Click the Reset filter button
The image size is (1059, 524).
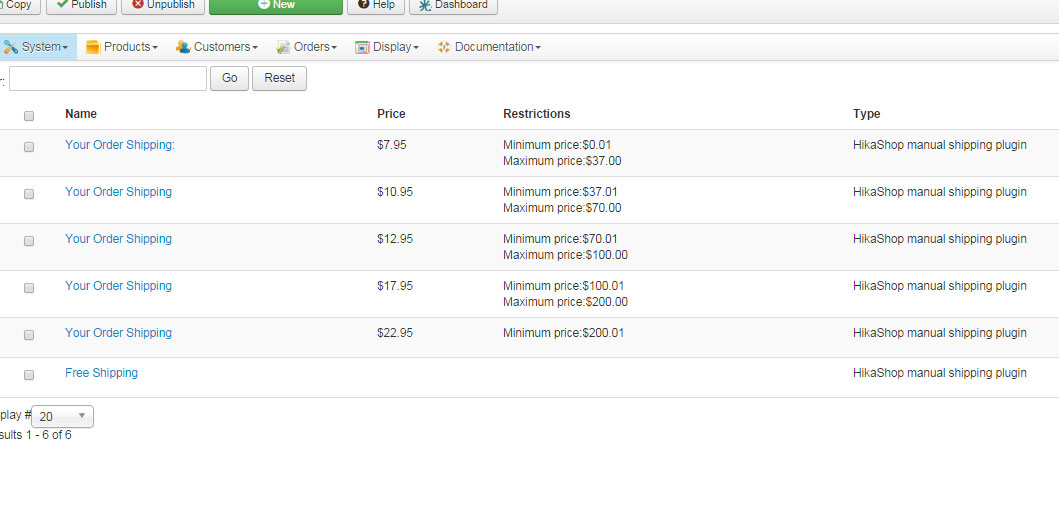(279, 78)
